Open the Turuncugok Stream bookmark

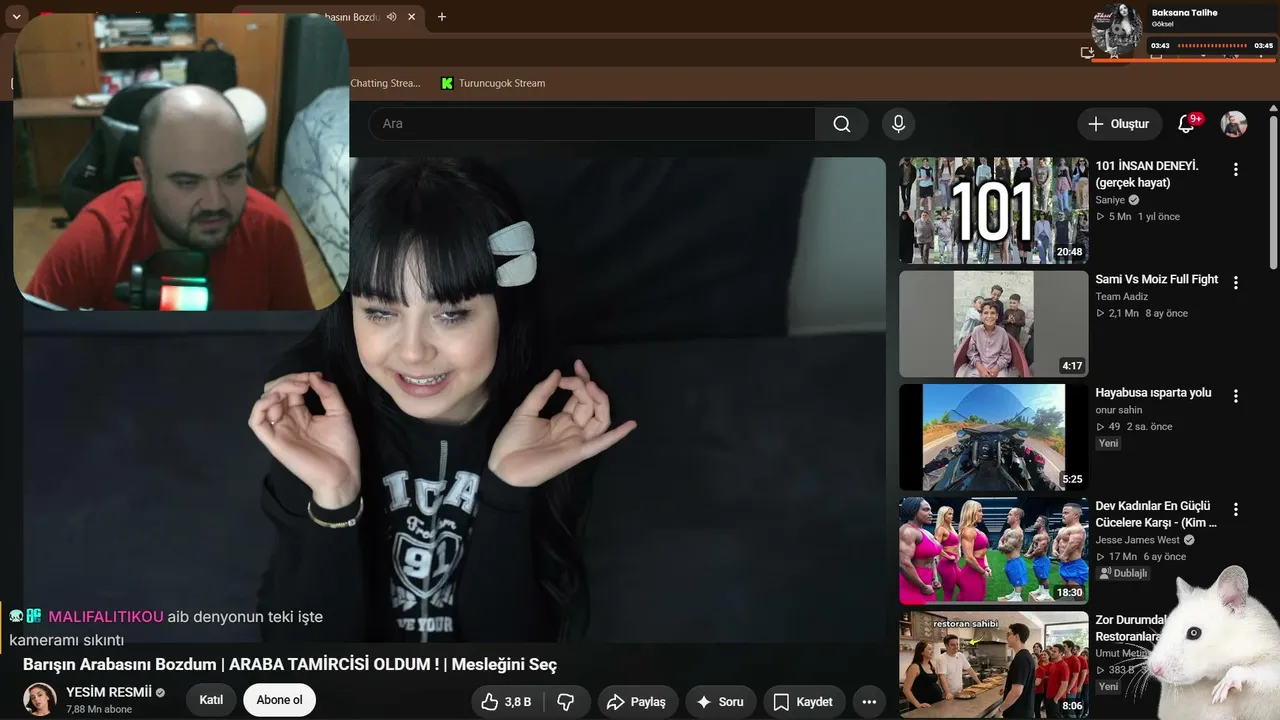[x=494, y=83]
